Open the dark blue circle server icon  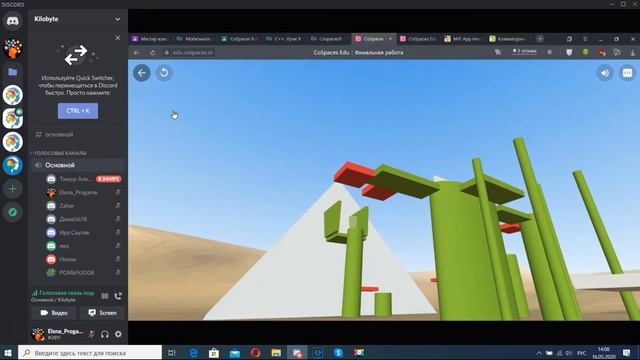13,165
